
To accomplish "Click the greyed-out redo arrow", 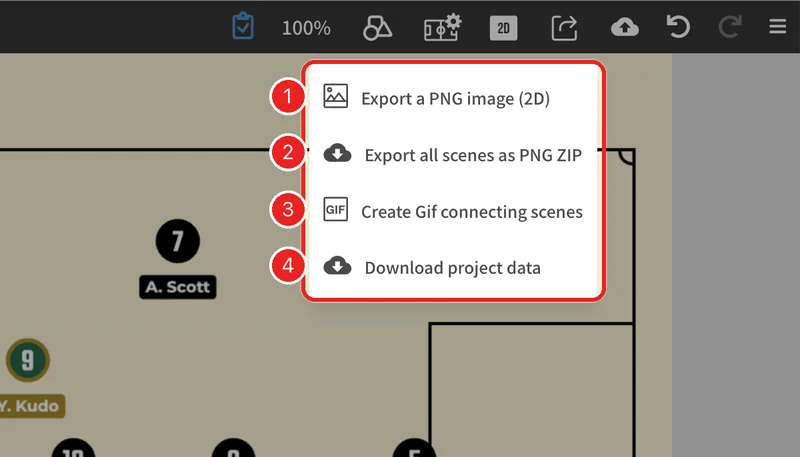I will [730, 27].
